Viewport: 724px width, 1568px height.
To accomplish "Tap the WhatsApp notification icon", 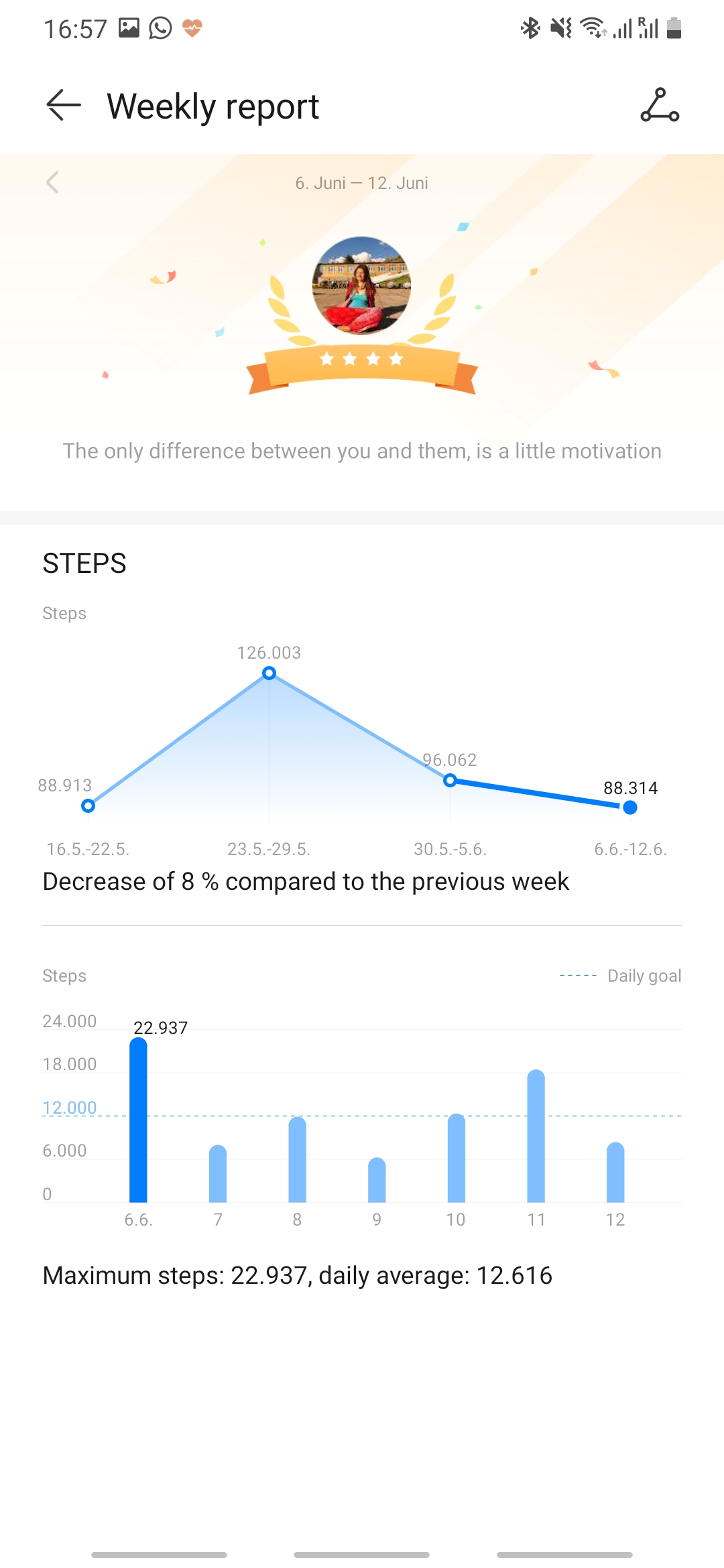I will [x=160, y=28].
